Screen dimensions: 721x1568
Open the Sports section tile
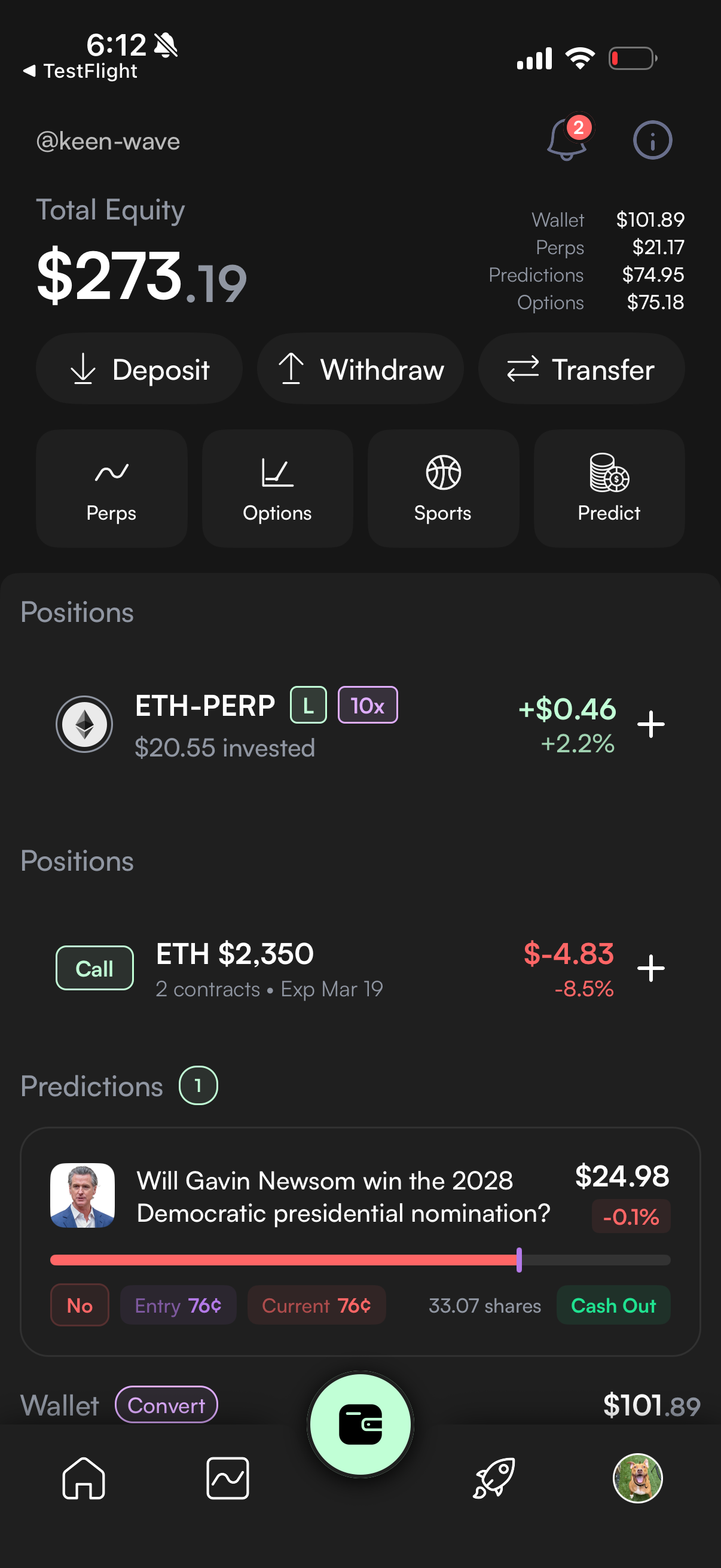443,488
